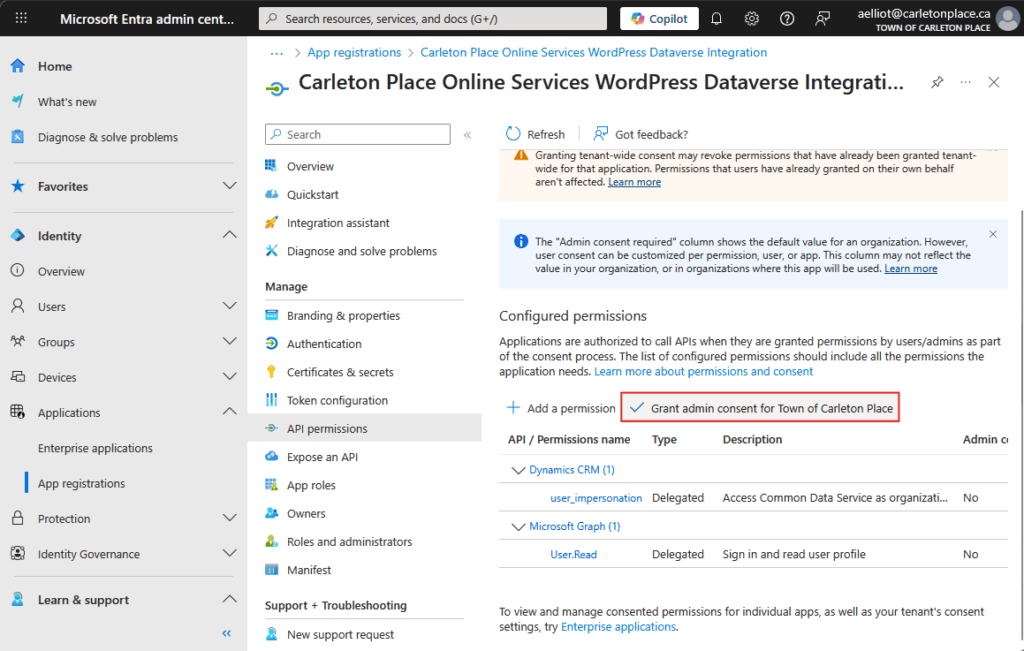The image size is (1024, 651).
Task: Open Diagnose and solve problems in resource menu
Action: (x=361, y=251)
